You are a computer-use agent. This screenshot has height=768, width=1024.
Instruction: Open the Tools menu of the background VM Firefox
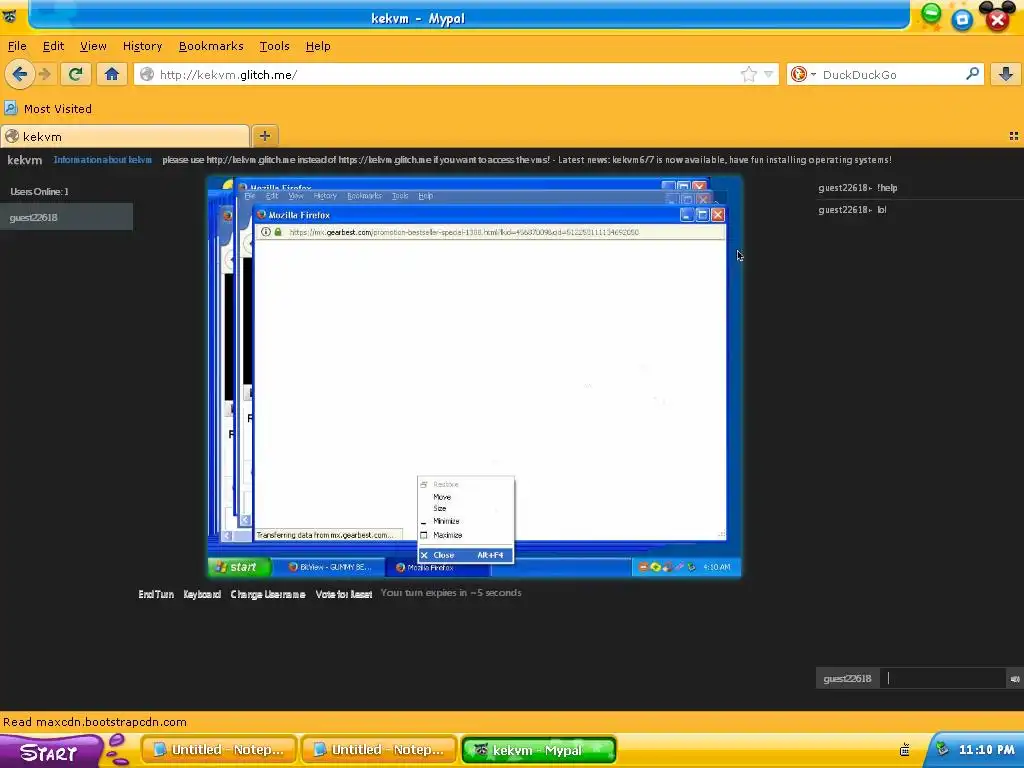coord(400,196)
